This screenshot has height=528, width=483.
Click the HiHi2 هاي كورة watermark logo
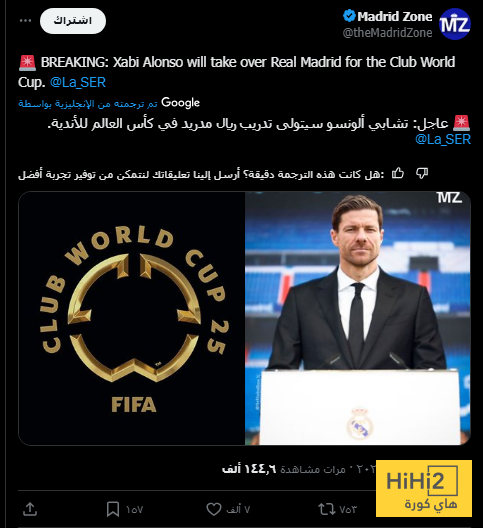coord(424,488)
